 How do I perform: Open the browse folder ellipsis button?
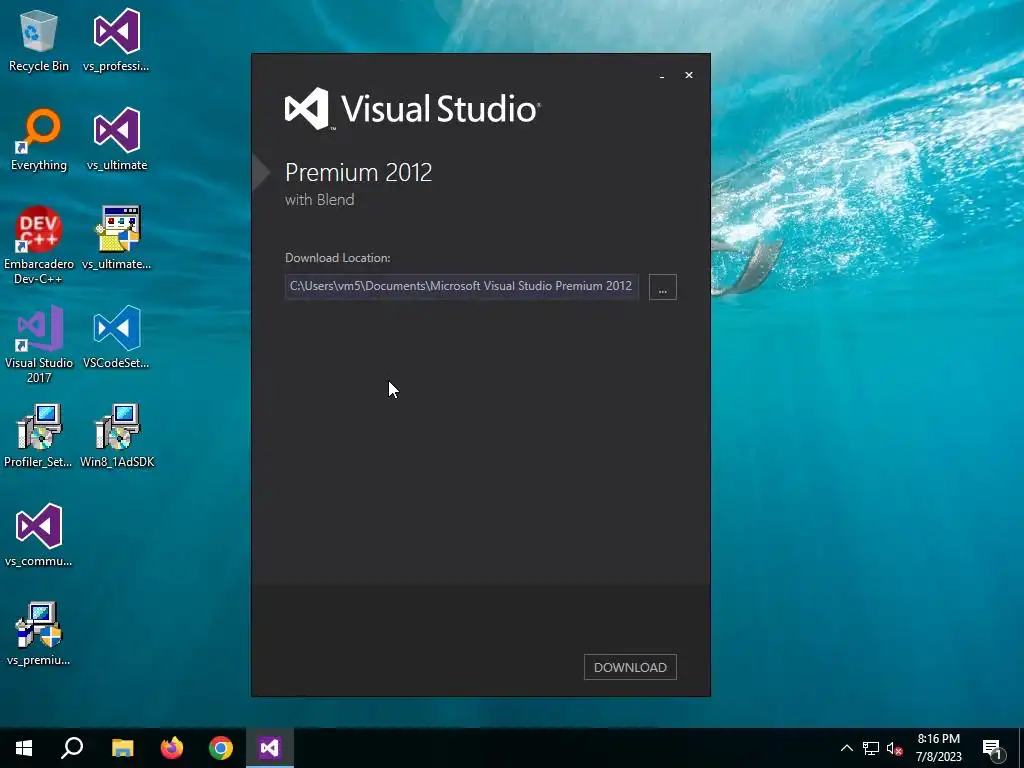coord(662,287)
